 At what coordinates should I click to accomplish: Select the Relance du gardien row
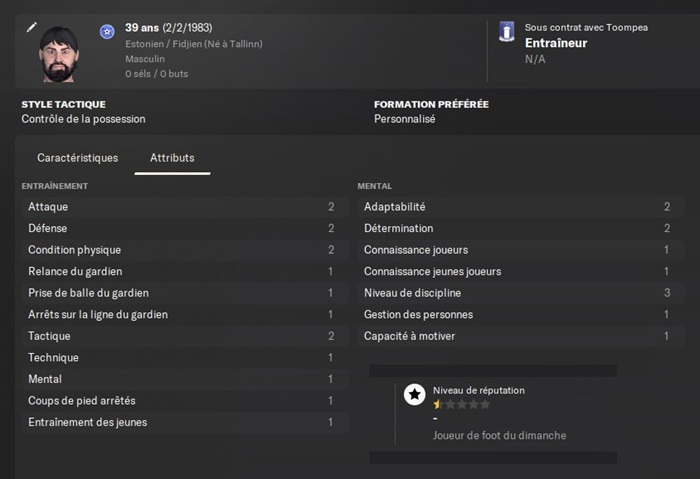[x=185, y=271]
